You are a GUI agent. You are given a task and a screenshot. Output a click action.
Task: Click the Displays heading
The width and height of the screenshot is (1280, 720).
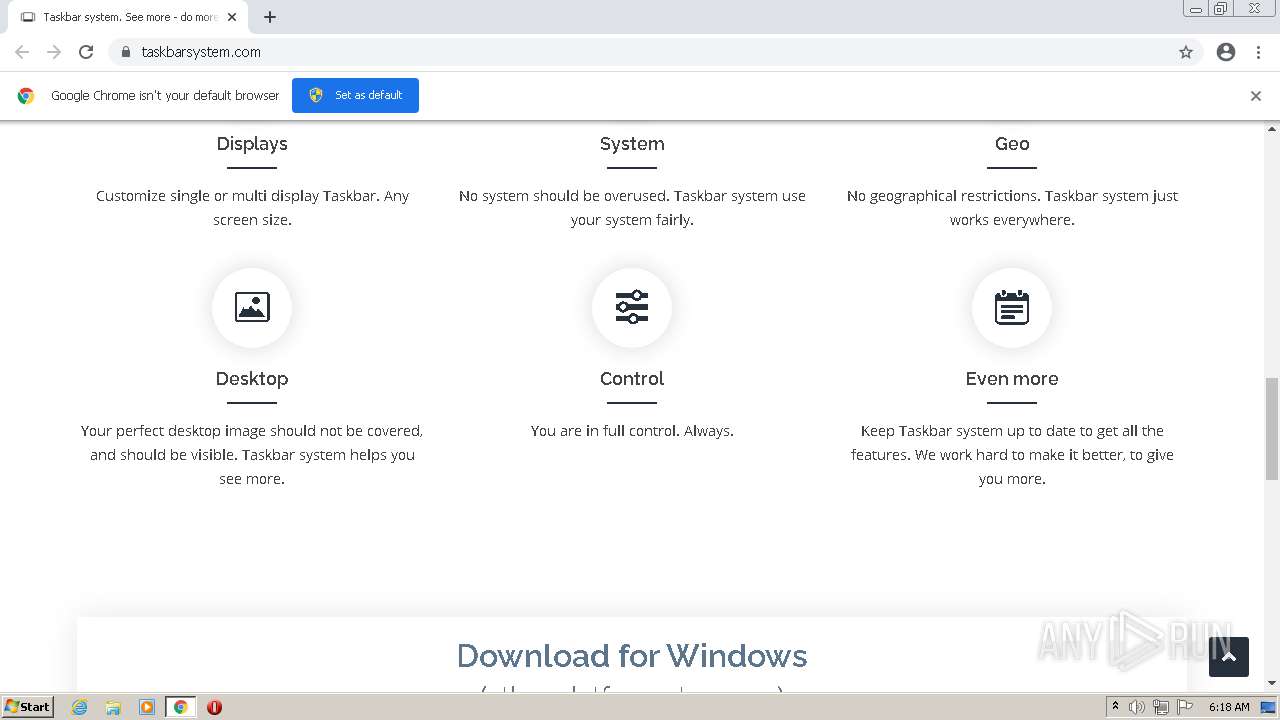click(252, 144)
